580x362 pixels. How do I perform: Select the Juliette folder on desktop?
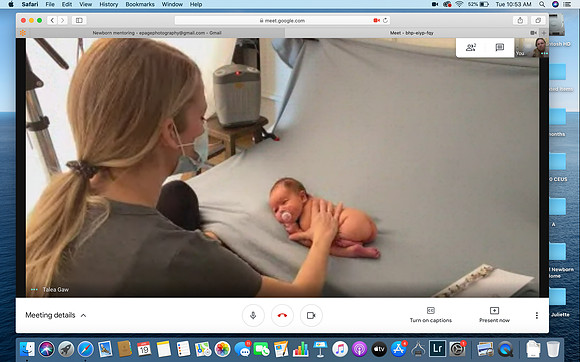click(557, 301)
